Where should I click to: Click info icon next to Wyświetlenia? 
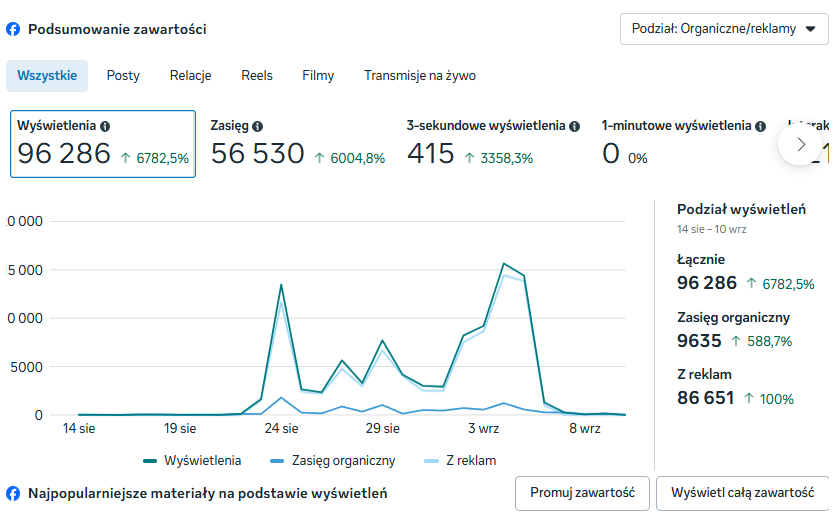click(x=105, y=126)
